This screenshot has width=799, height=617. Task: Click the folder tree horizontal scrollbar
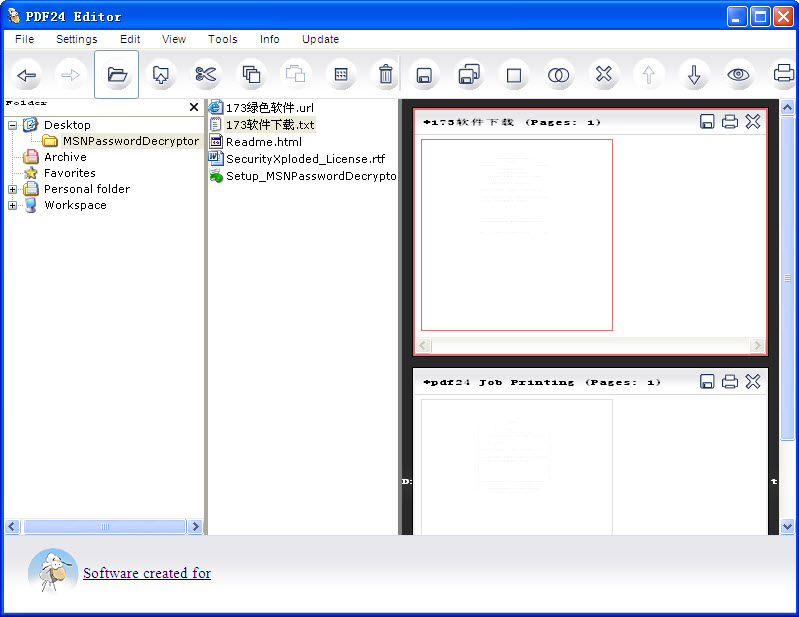coord(104,526)
